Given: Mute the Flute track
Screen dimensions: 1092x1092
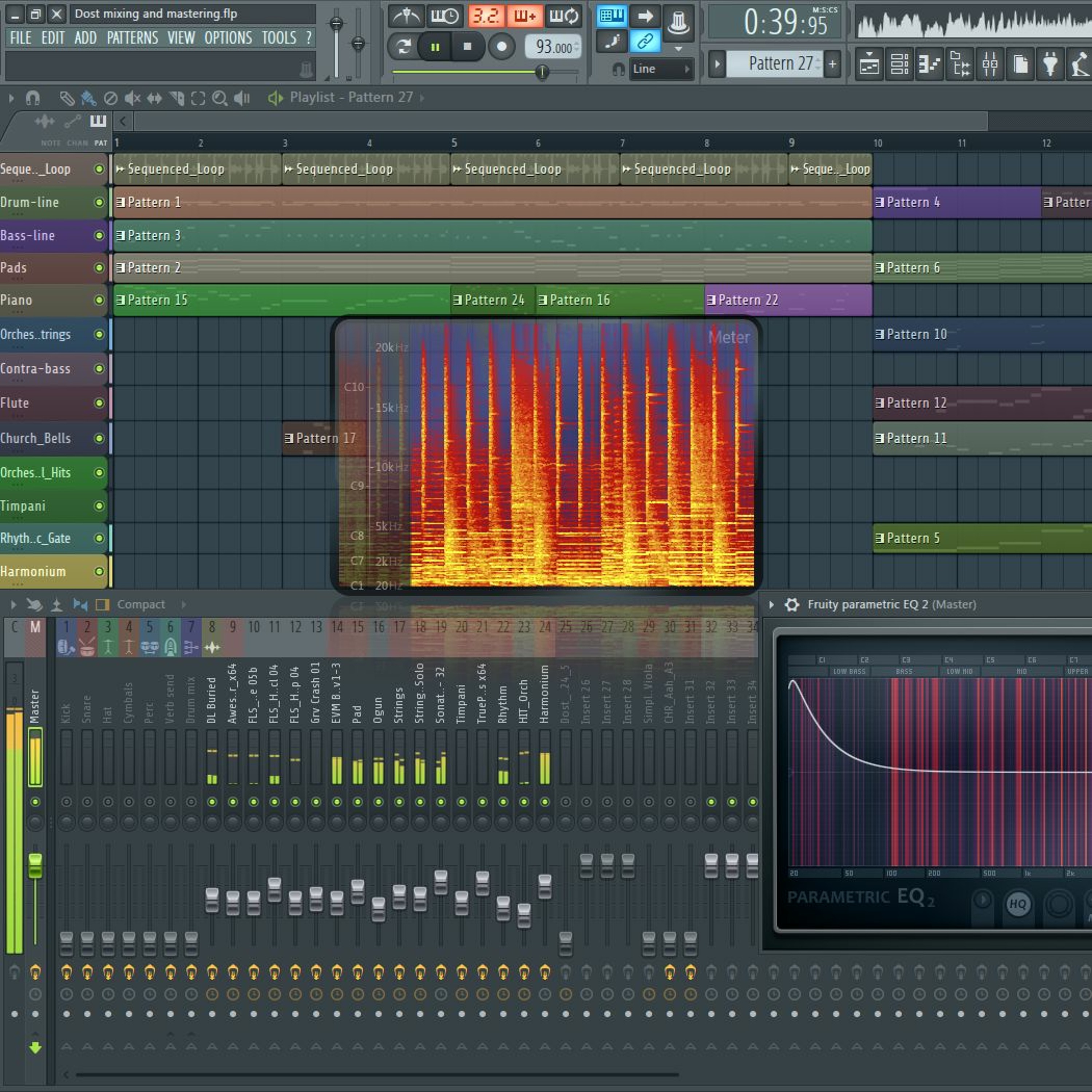Looking at the screenshot, I should [x=99, y=403].
